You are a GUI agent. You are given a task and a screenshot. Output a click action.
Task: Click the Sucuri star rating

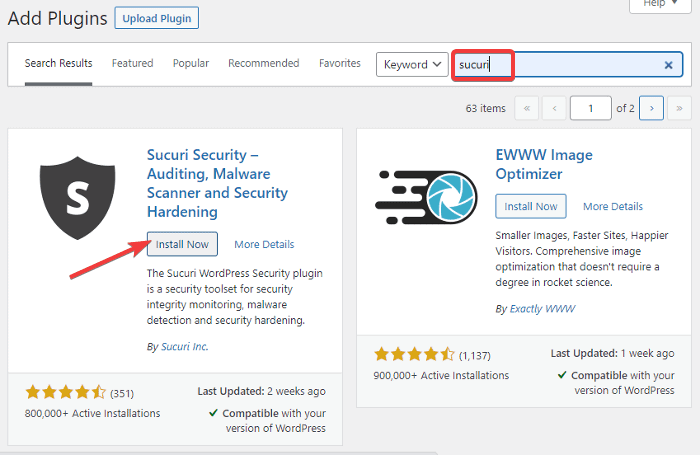click(x=65, y=392)
